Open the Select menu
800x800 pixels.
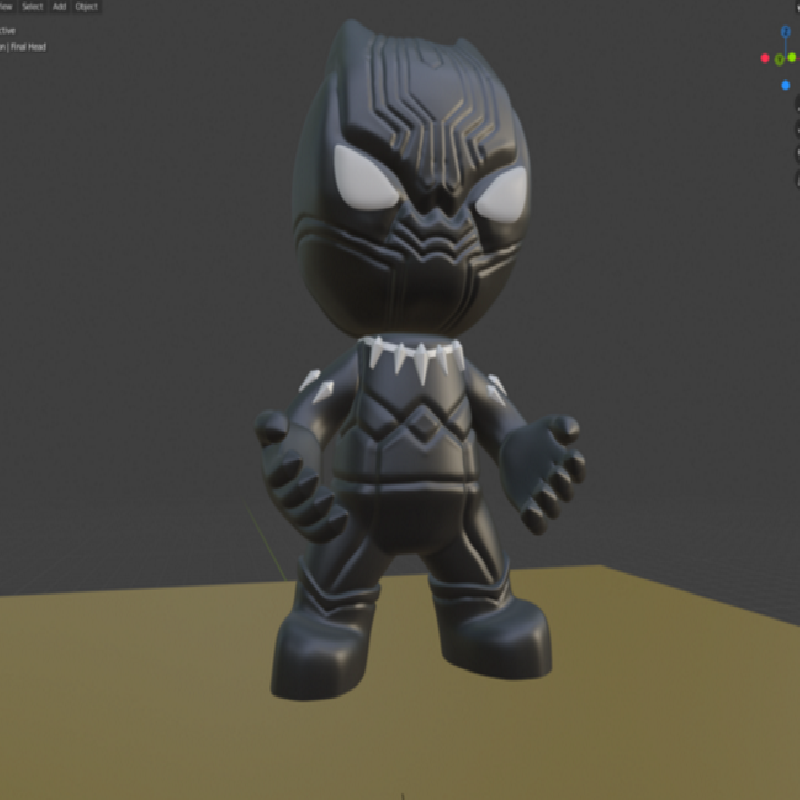pos(33,7)
